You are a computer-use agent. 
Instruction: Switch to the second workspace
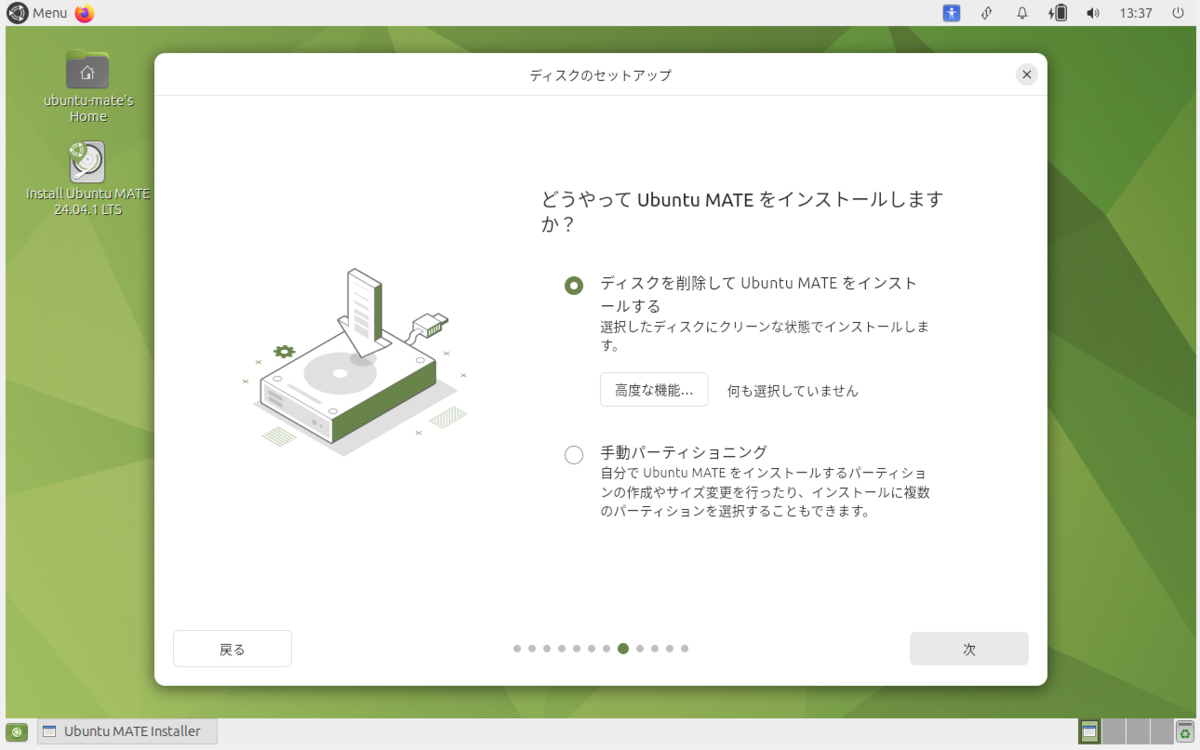1113,731
